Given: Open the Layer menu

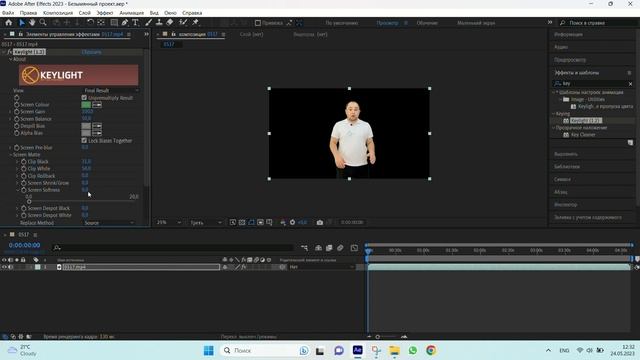Looking at the screenshot, I should tap(84, 13).
